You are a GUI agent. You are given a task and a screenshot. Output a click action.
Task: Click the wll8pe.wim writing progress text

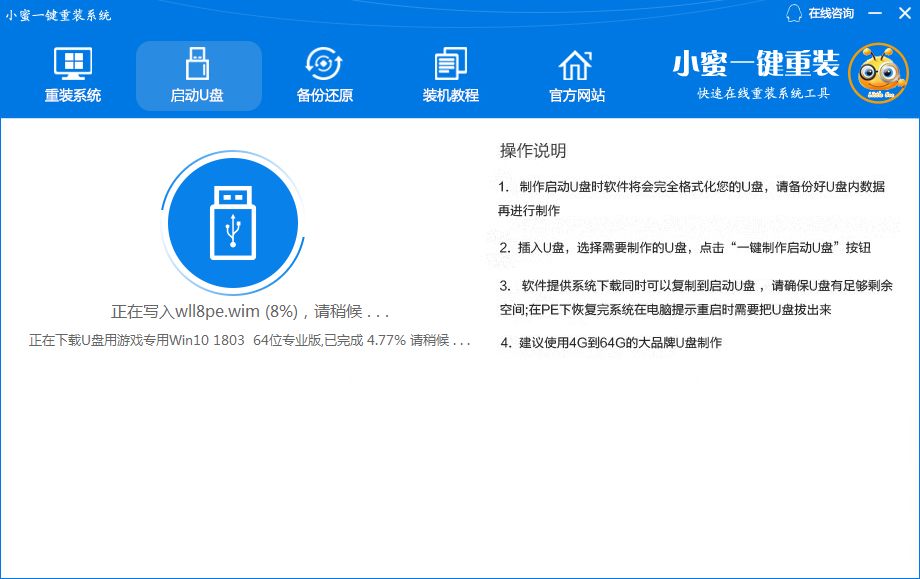click(249, 311)
